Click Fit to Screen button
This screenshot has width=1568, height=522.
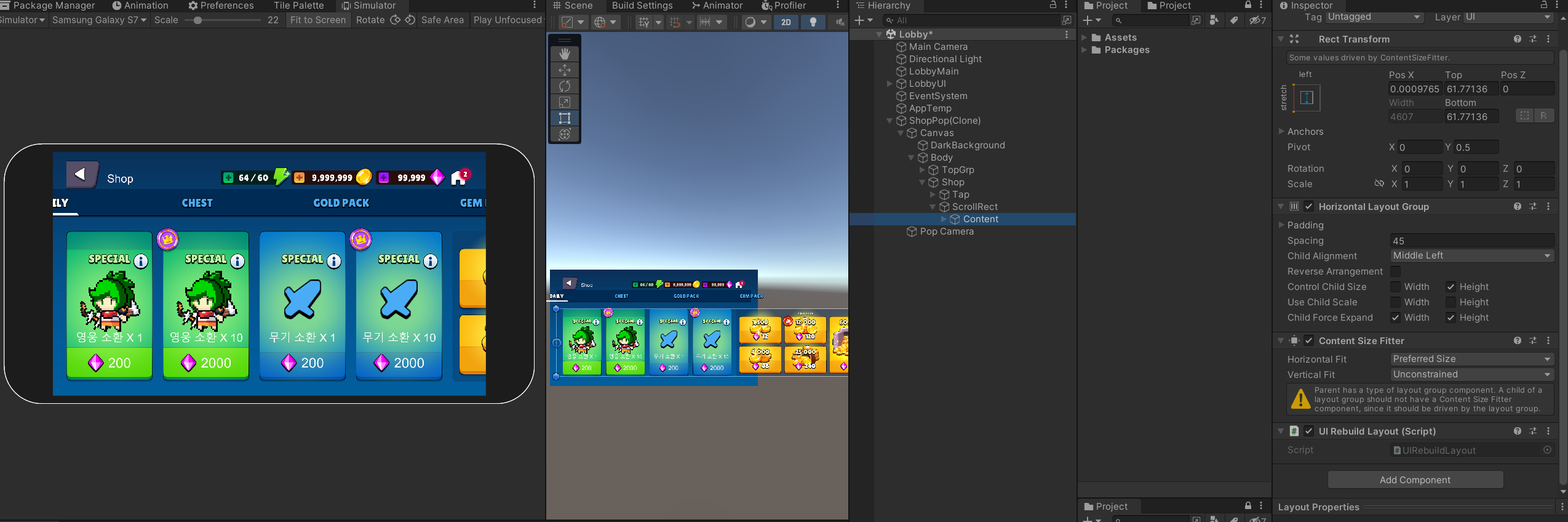point(318,20)
